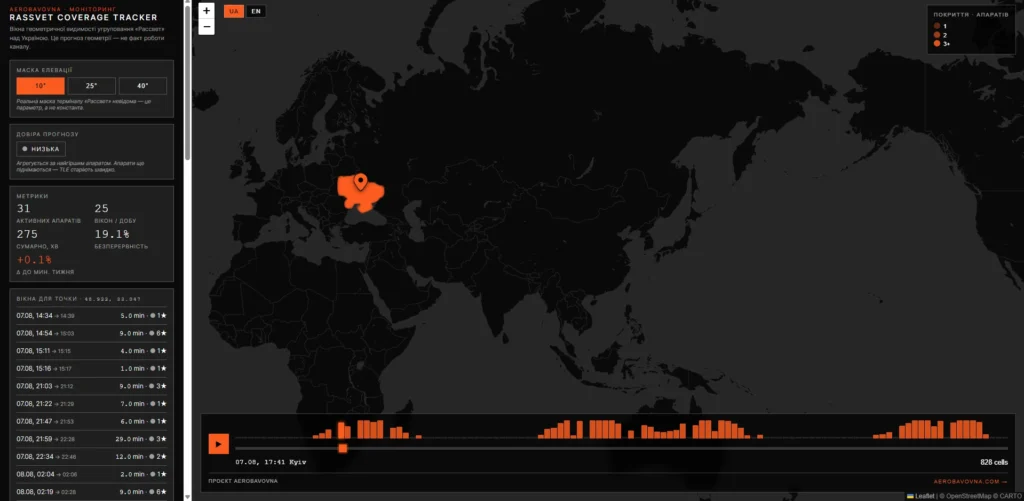The width and height of the screenshot is (1024, 501).
Task: Select window row 07.08, 22:34 with 12.0 min
Action: [x=91, y=457]
